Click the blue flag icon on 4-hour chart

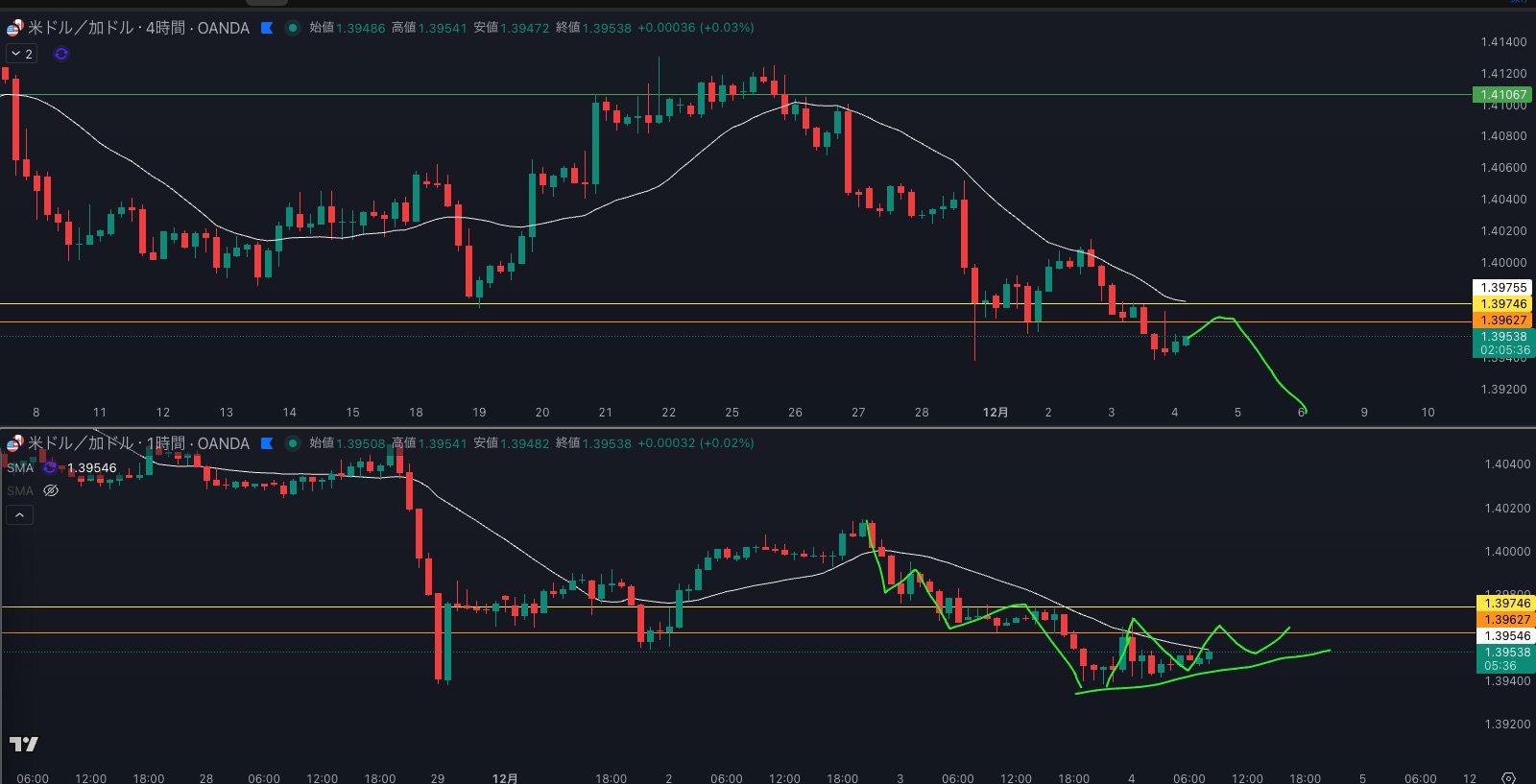click(267, 28)
